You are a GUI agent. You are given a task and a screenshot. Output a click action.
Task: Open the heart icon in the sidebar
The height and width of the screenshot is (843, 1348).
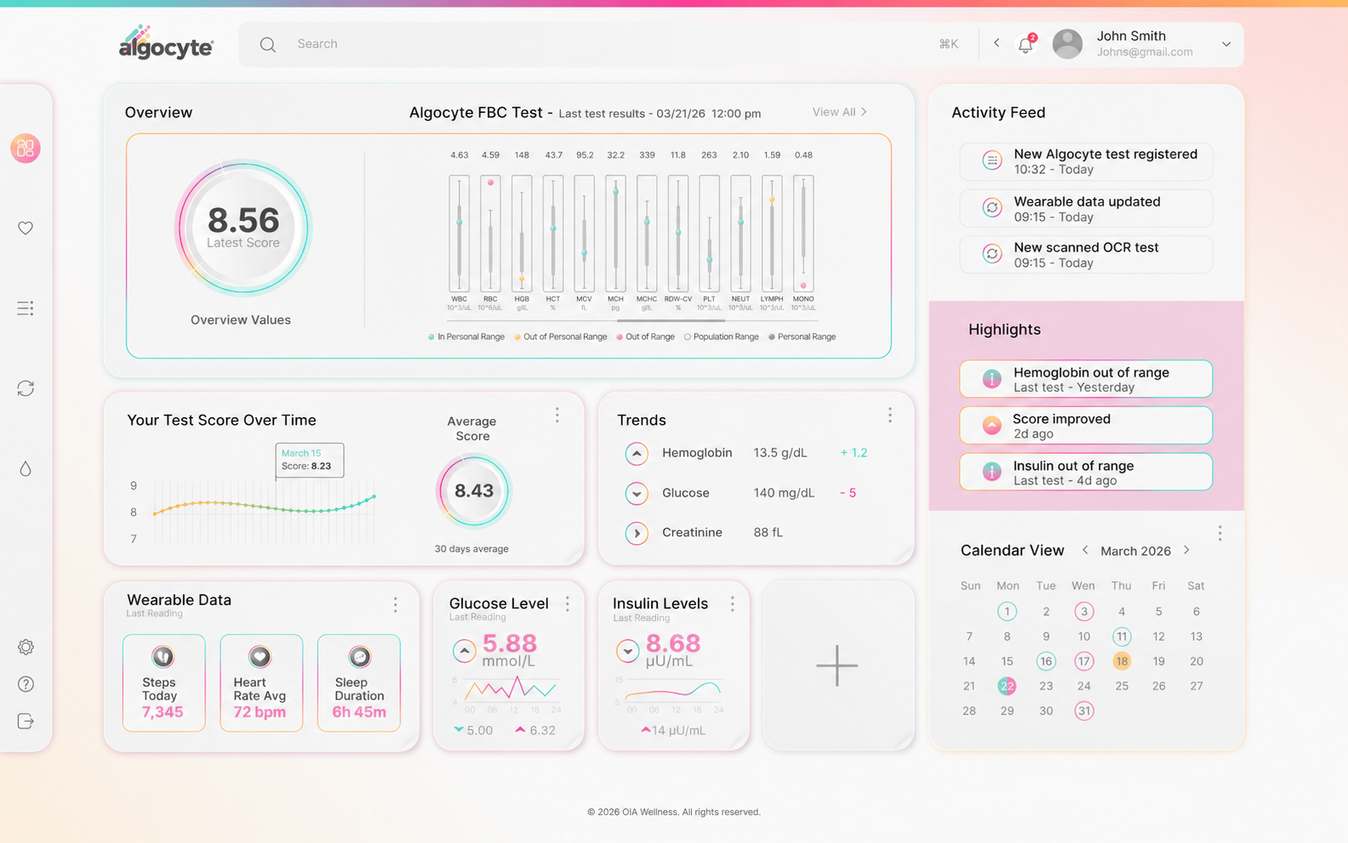pos(26,228)
